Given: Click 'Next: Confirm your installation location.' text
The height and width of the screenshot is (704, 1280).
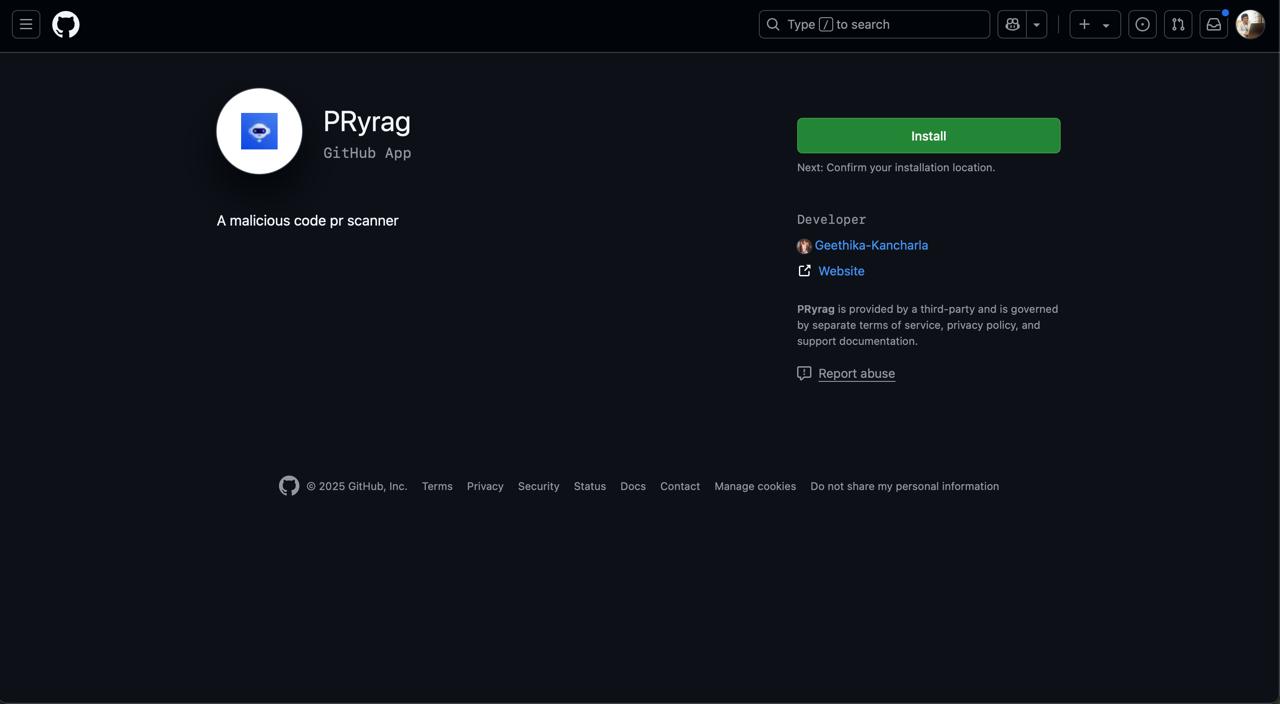Looking at the screenshot, I should coord(896,167).
